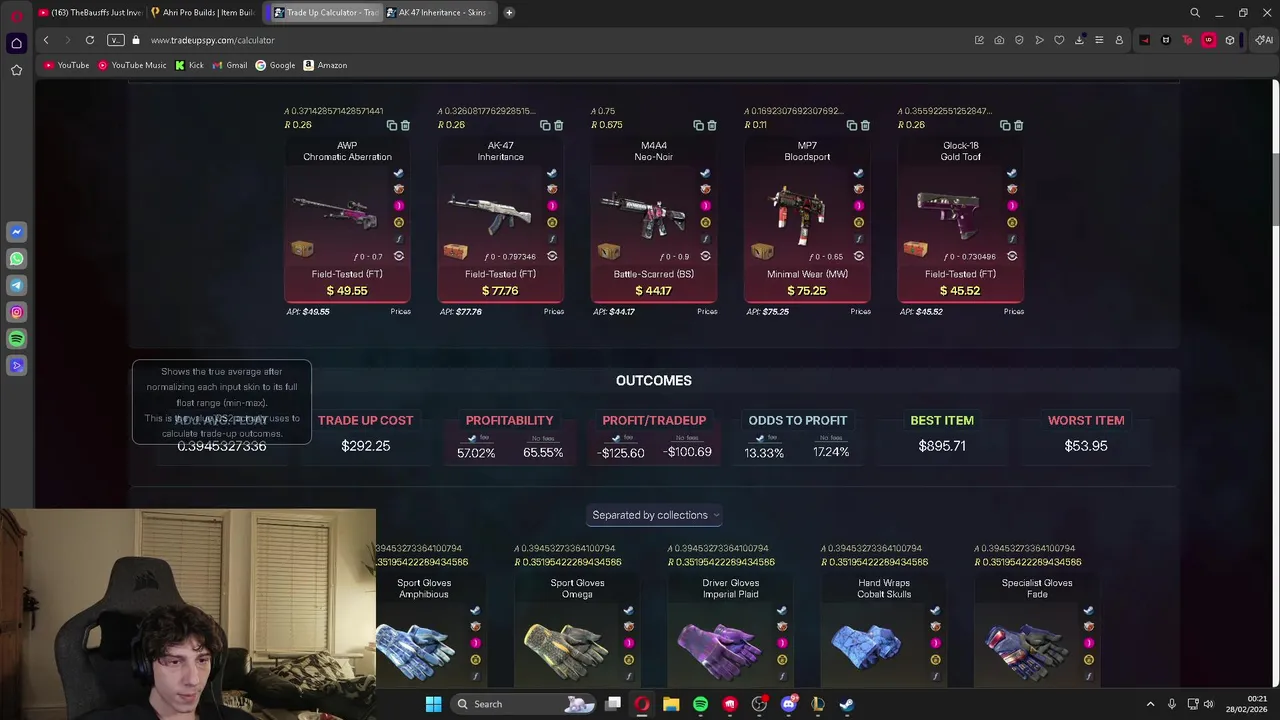1280x720 pixels.
Task: Click Prices link under M4A4 Neo-Noir
Action: click(707, 311)
